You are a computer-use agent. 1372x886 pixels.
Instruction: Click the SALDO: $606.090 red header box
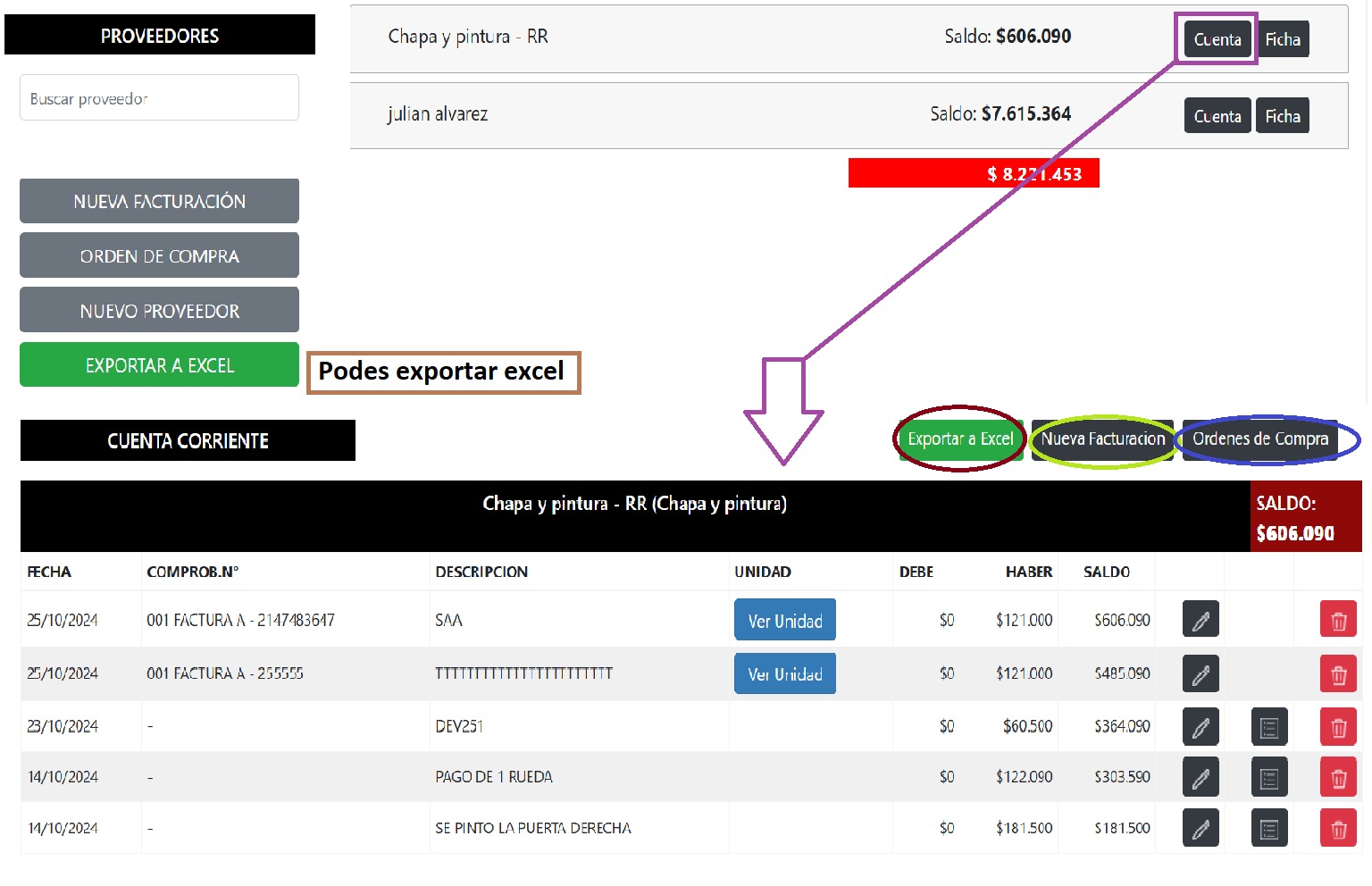(x=1306, y=517)
